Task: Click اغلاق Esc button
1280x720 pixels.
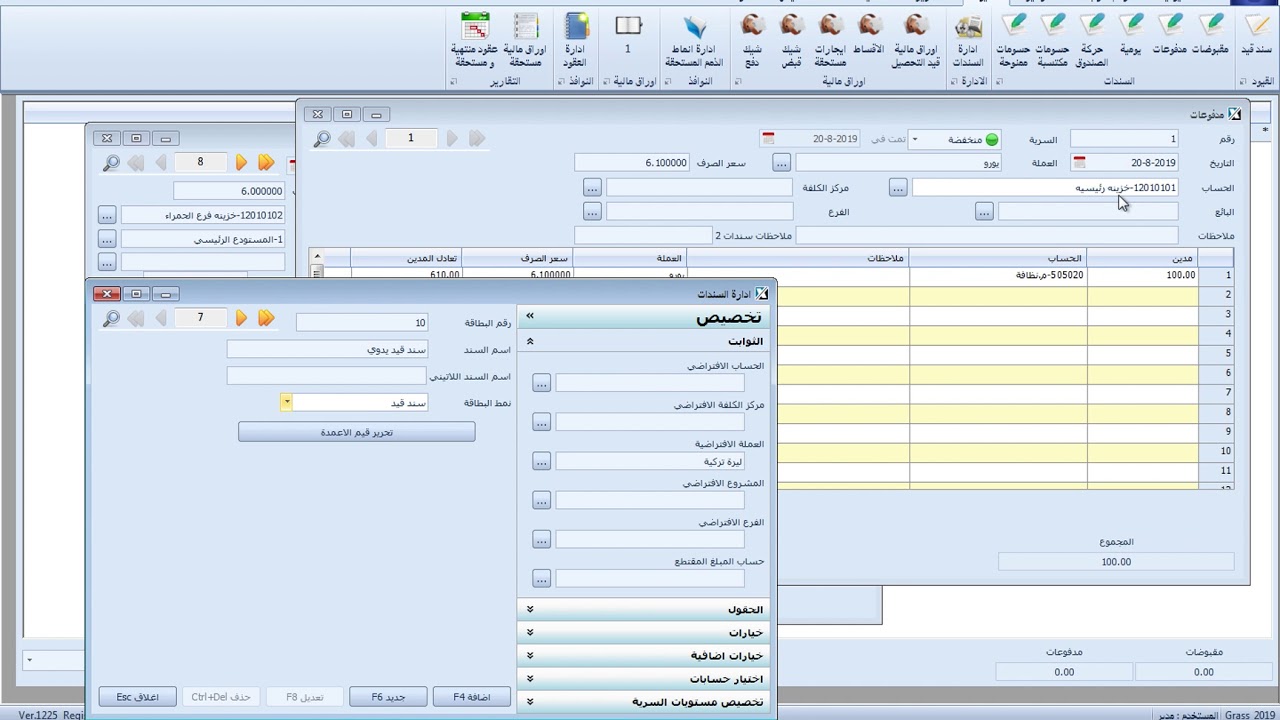Action: [x=138, y=697]
